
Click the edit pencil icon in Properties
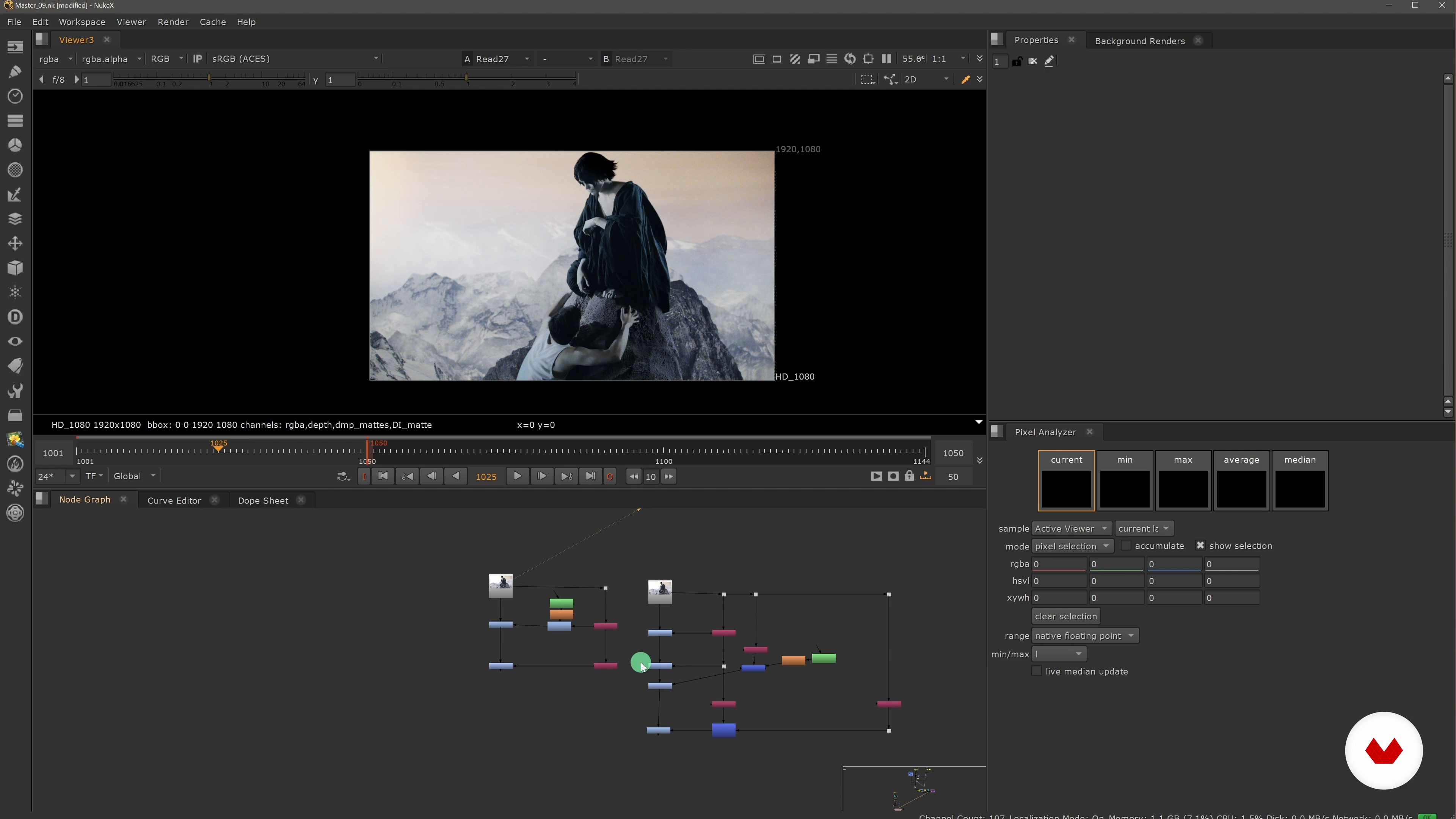[x=1049, y=61]
